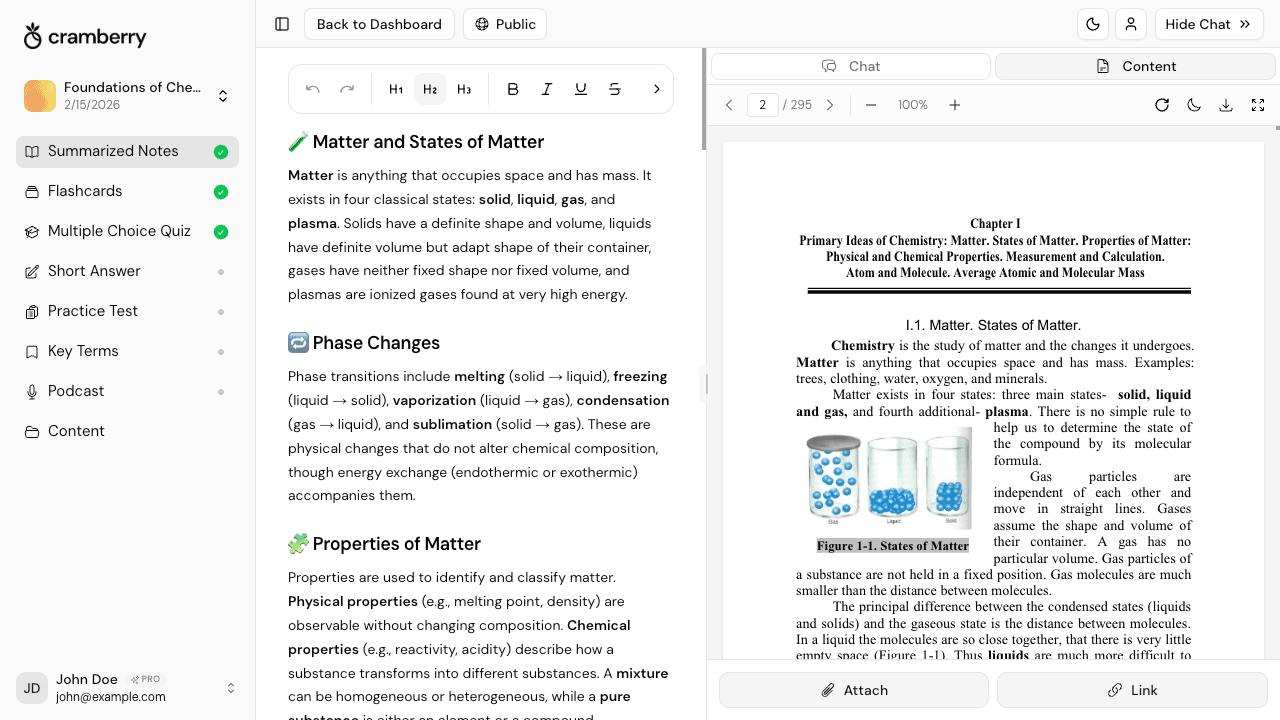
Task: Open the Foundations of Chemistry workspace switcher
Action: [222, 95]
